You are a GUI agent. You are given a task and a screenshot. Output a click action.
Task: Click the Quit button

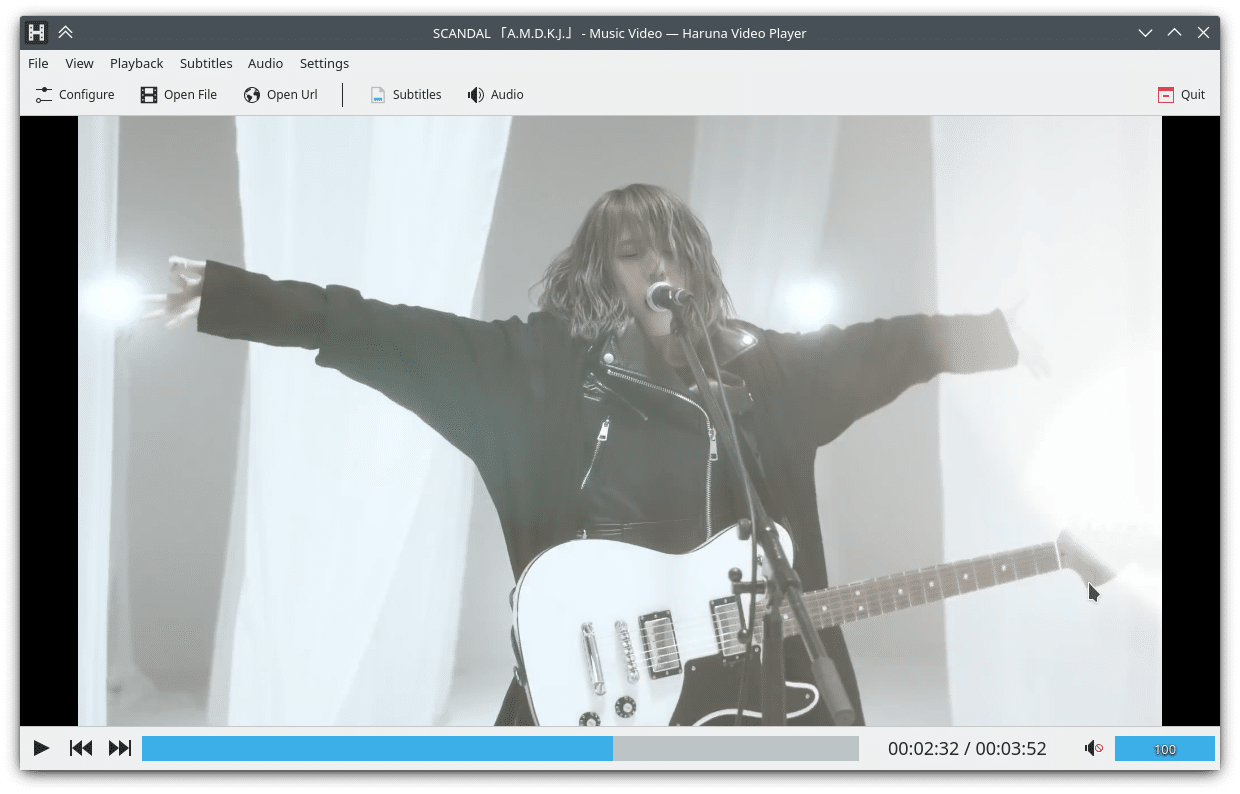(1181, 95)
